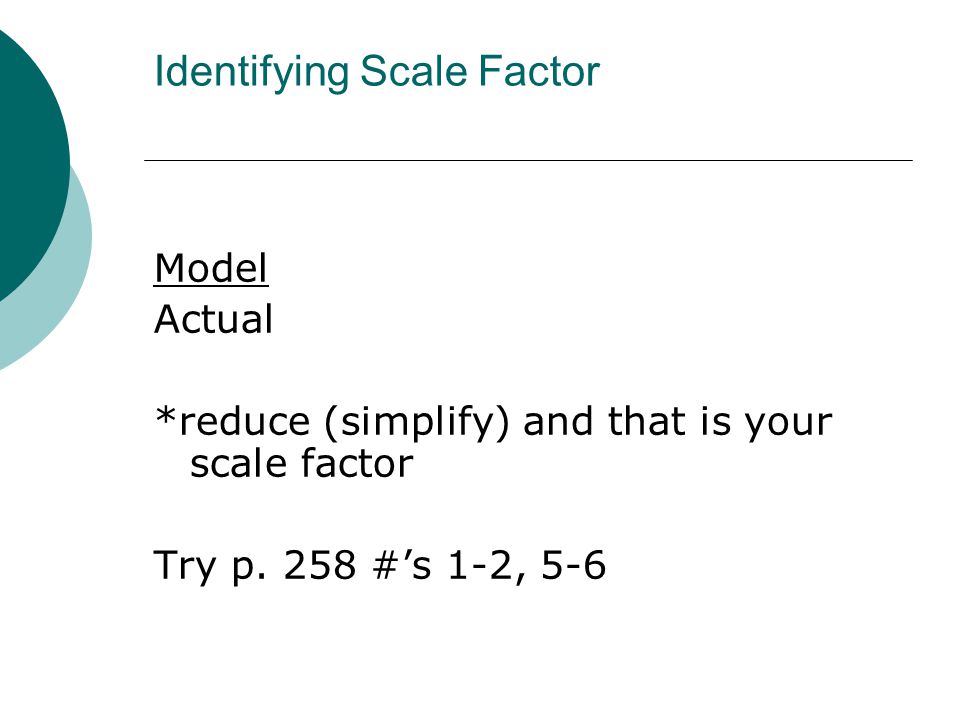The height and width of the screenshot is (720, 960).
Task: Click the horizontal divider line under title
Action: (528, 160)
